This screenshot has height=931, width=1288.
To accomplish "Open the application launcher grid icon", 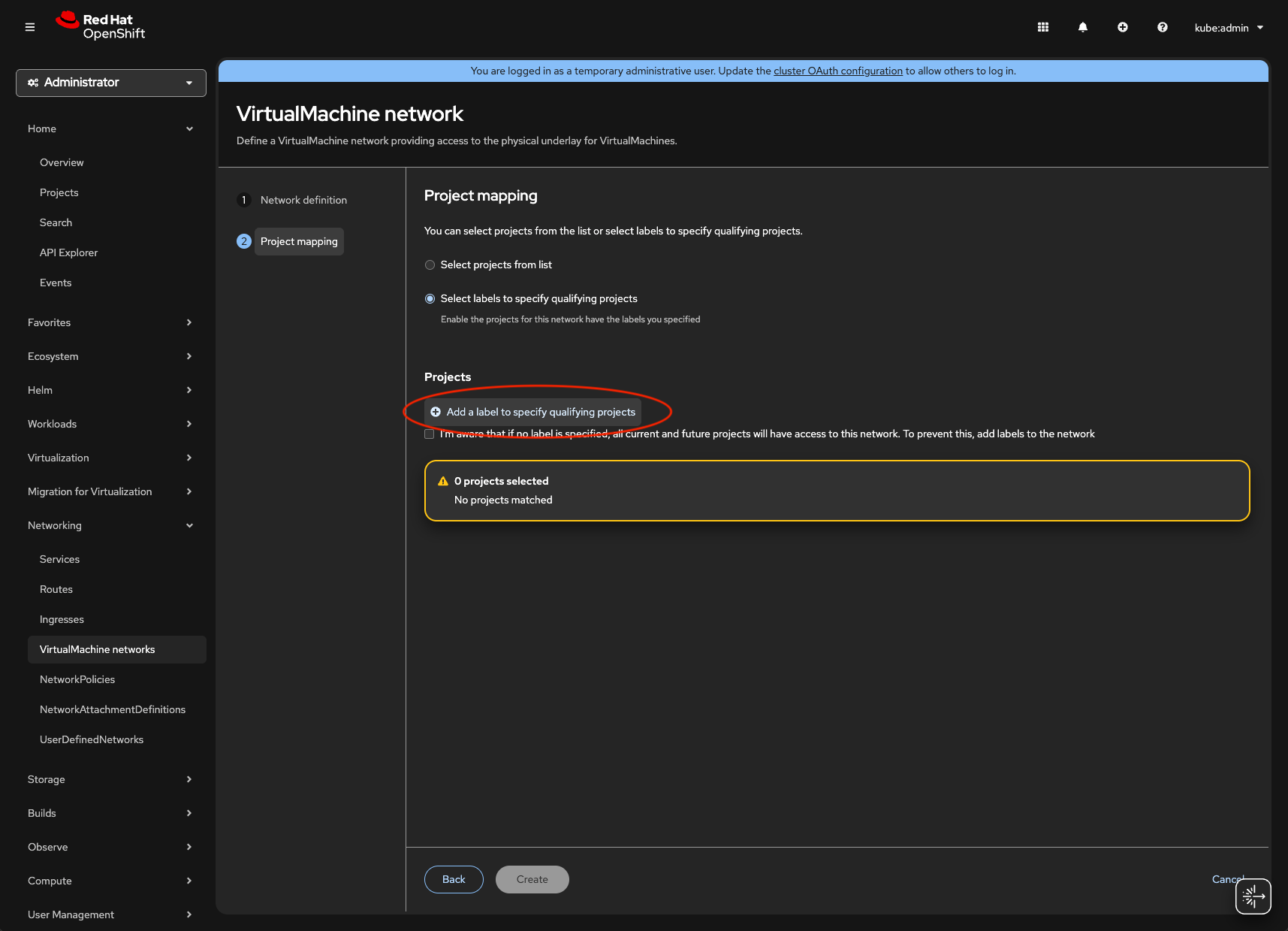I will (x=1043, y=27).
